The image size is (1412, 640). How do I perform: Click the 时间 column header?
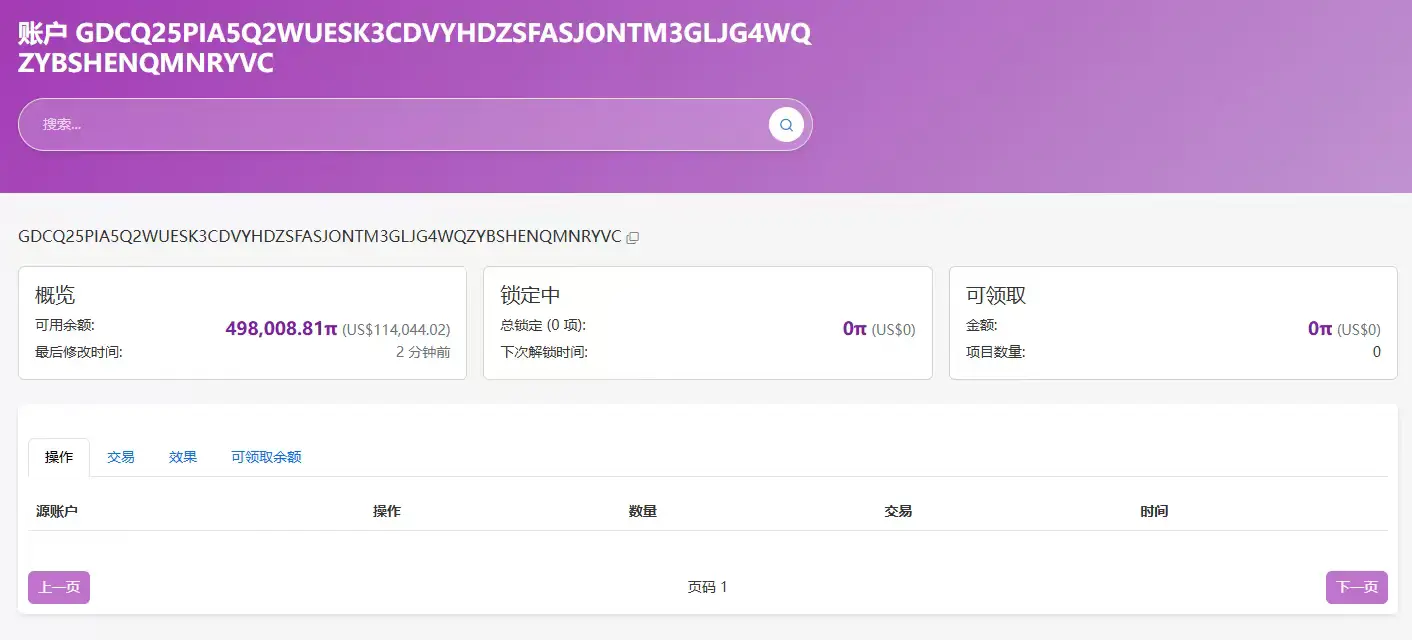(x=1154, y=511)
